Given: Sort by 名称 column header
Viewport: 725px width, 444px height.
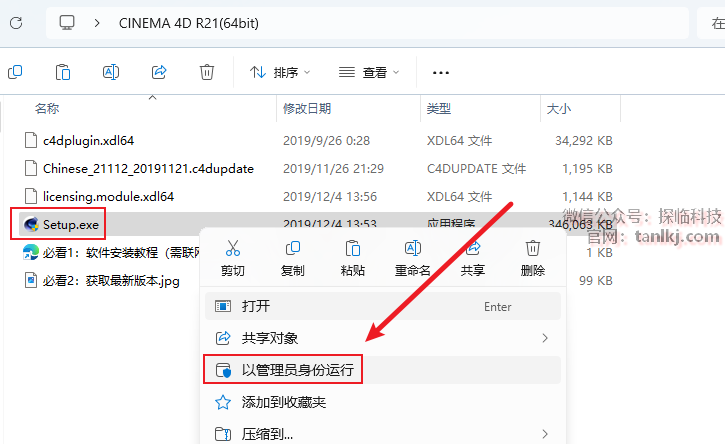Looking at the screenshot, I should coord(47,109).
